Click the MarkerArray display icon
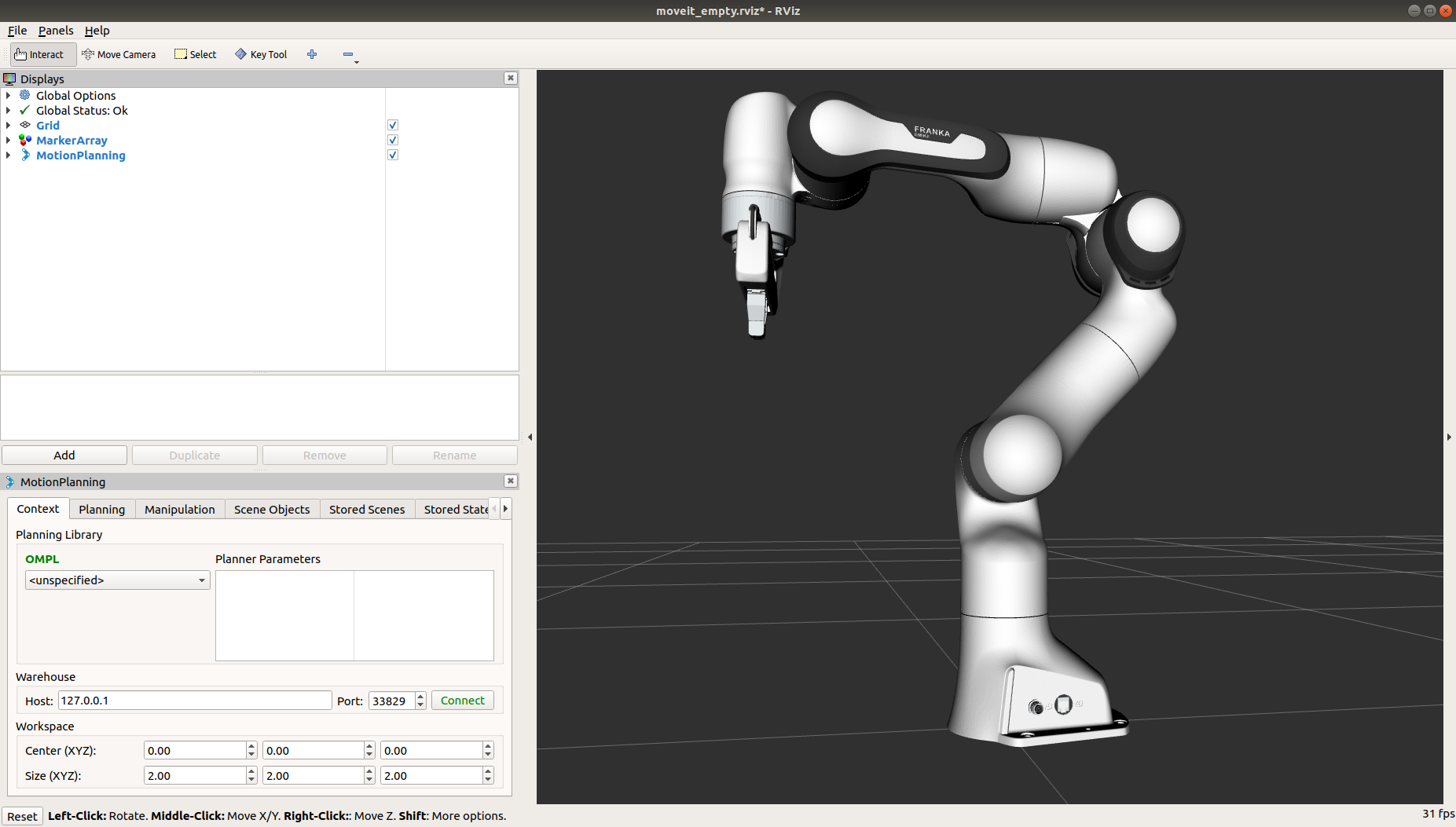 click(25, 141)
